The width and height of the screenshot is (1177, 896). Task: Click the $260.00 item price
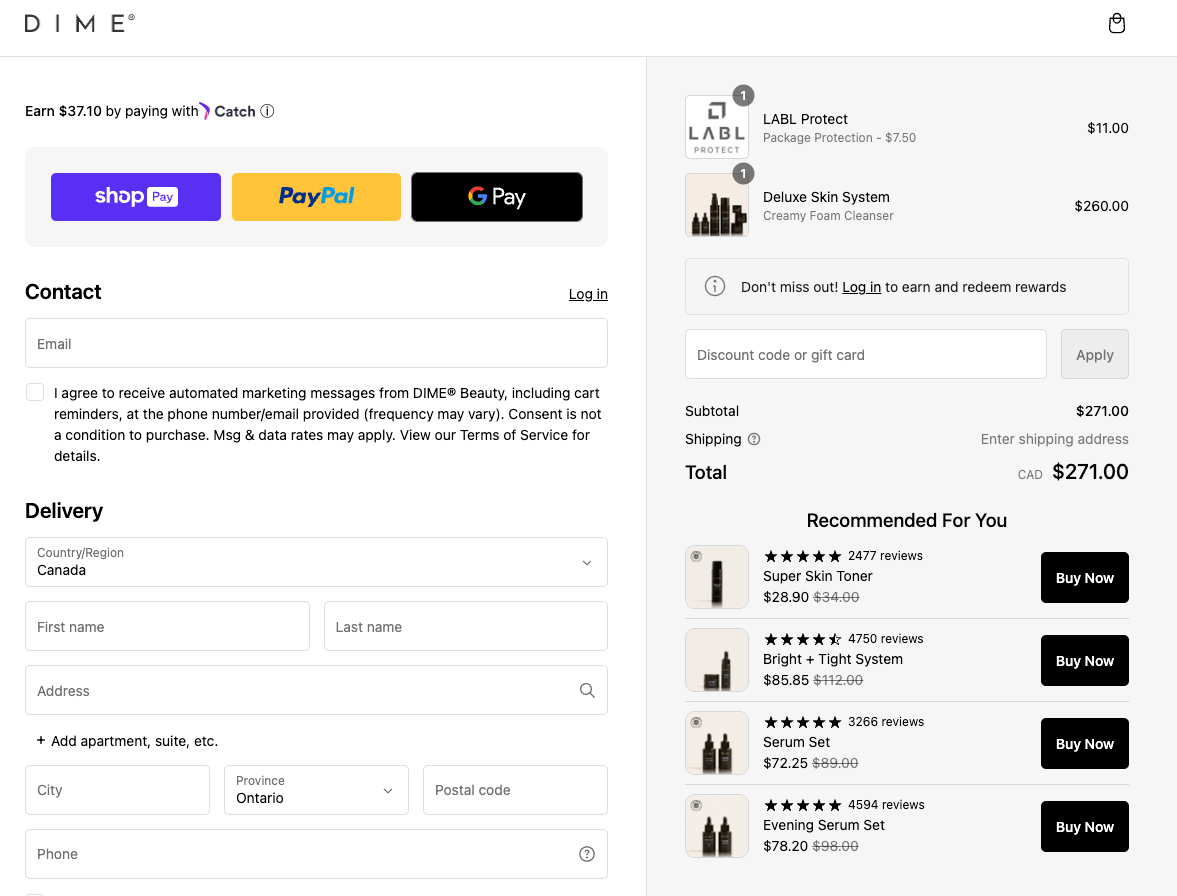1101,206
